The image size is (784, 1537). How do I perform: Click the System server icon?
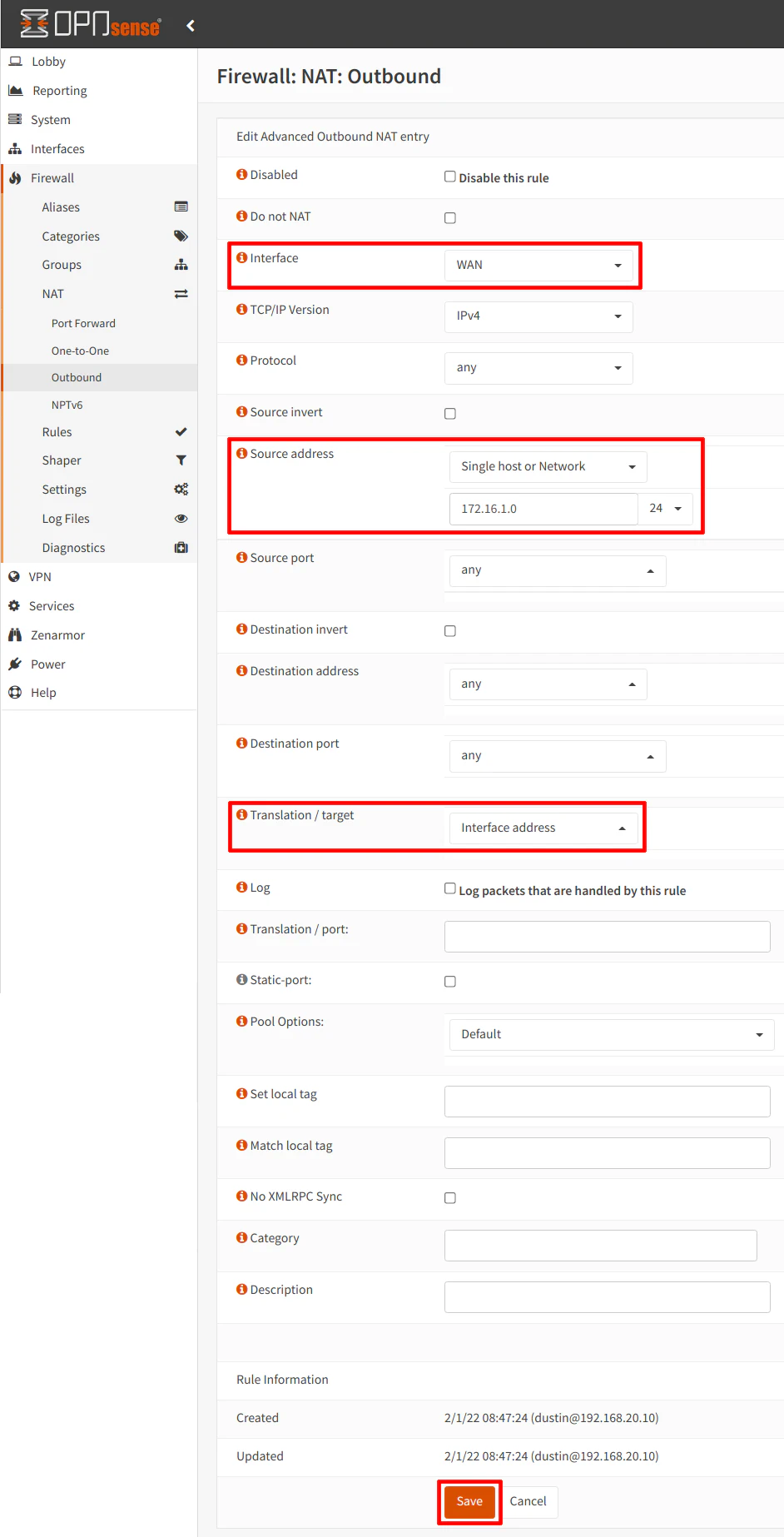pyautogui.click(x=15, y=119)
